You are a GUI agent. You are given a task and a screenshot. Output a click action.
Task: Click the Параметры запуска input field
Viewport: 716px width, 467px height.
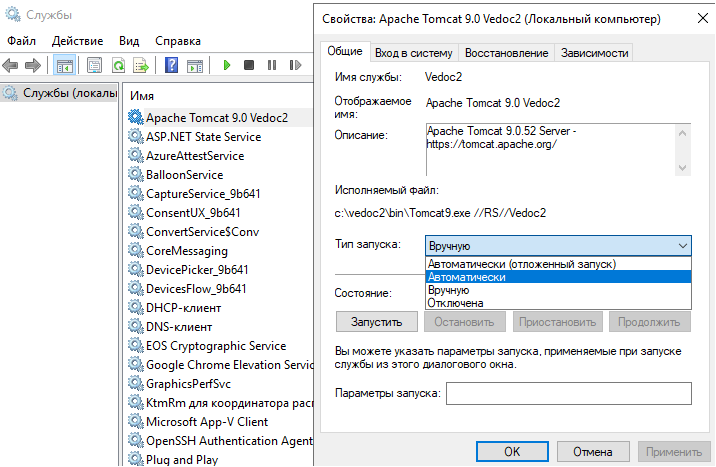(x=569, y=393)
